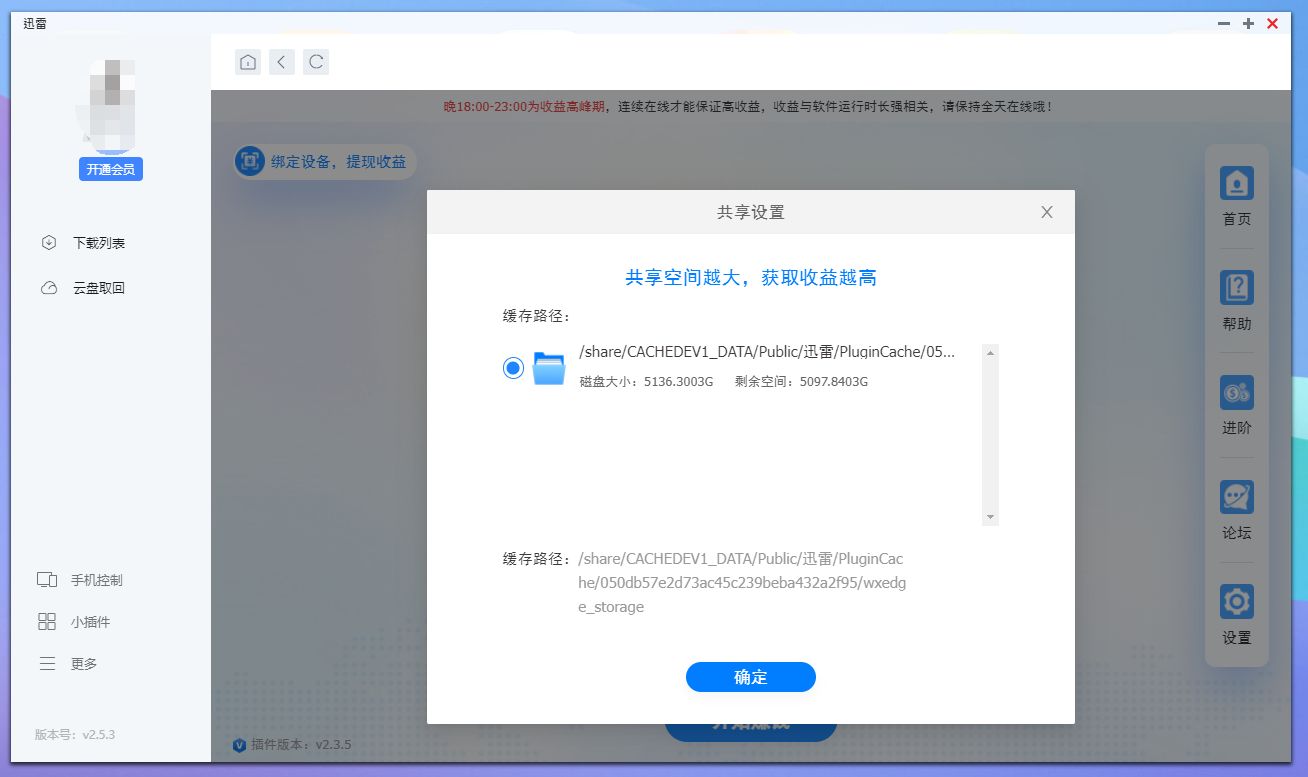Click the scan icon beside 绑定设备
The image size is (1308, 777).
pyautogui.click(x=249, y=161)
